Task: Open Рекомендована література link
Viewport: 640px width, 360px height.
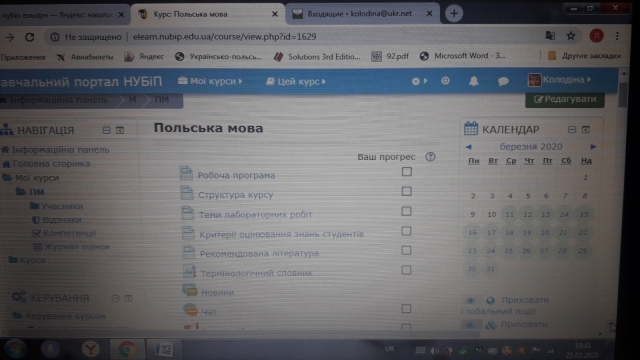Action: coord(259,253)
